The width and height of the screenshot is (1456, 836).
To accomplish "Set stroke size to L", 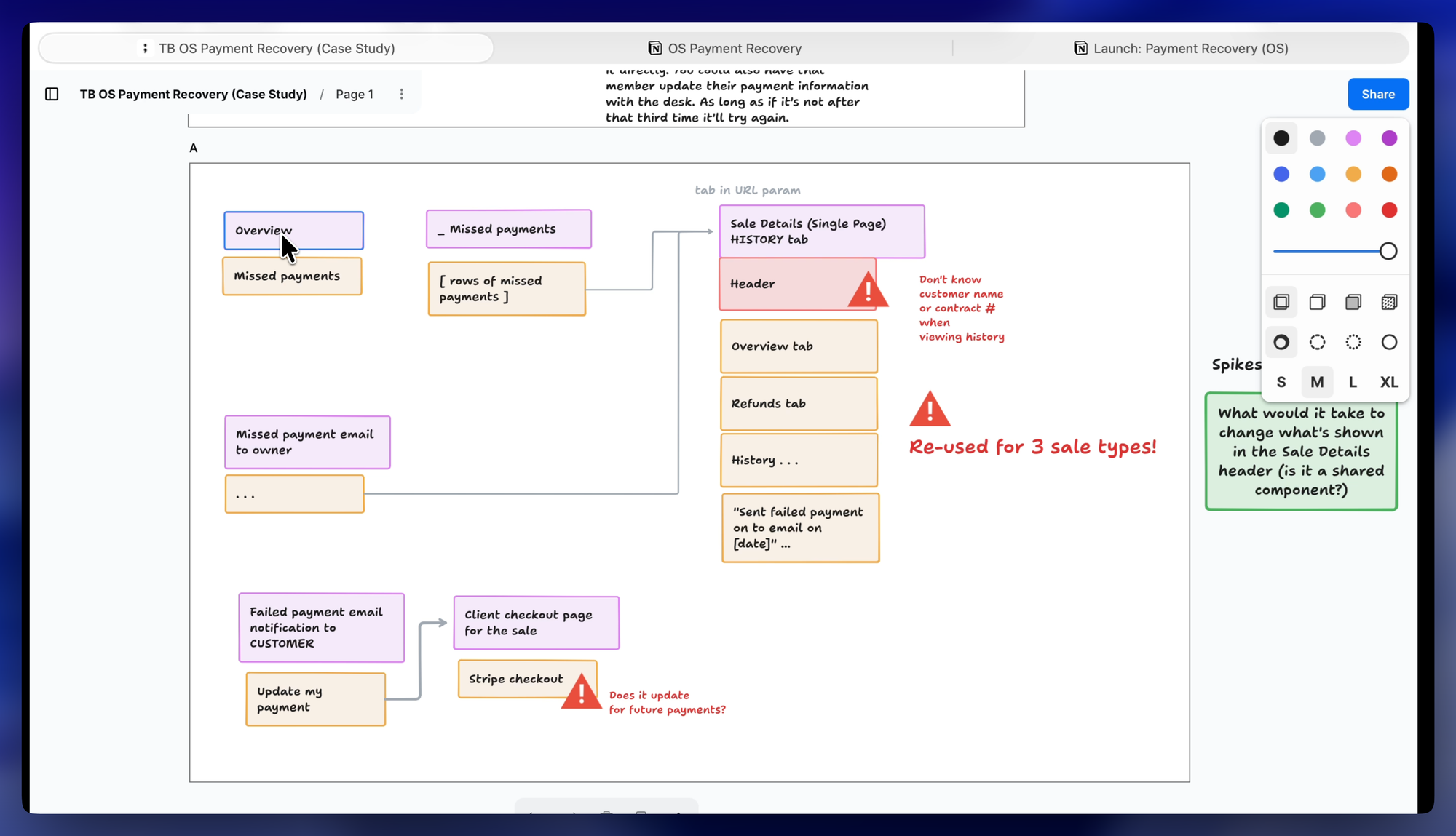I will pyautogui.click(x=1353, y=382).
